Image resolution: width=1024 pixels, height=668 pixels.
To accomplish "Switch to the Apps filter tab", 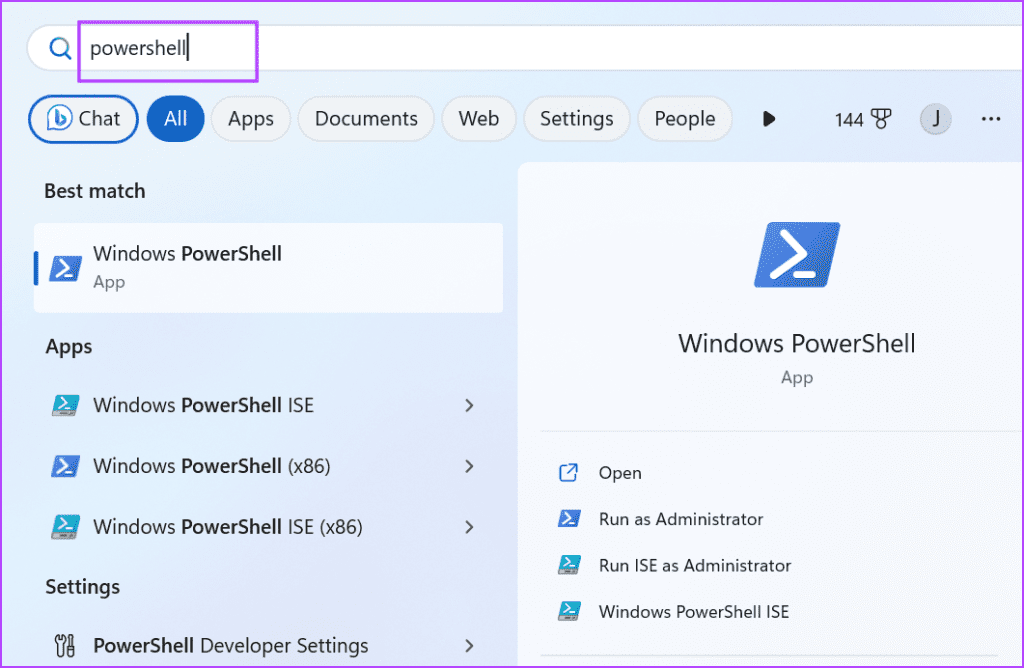I will tap(251, 119).
